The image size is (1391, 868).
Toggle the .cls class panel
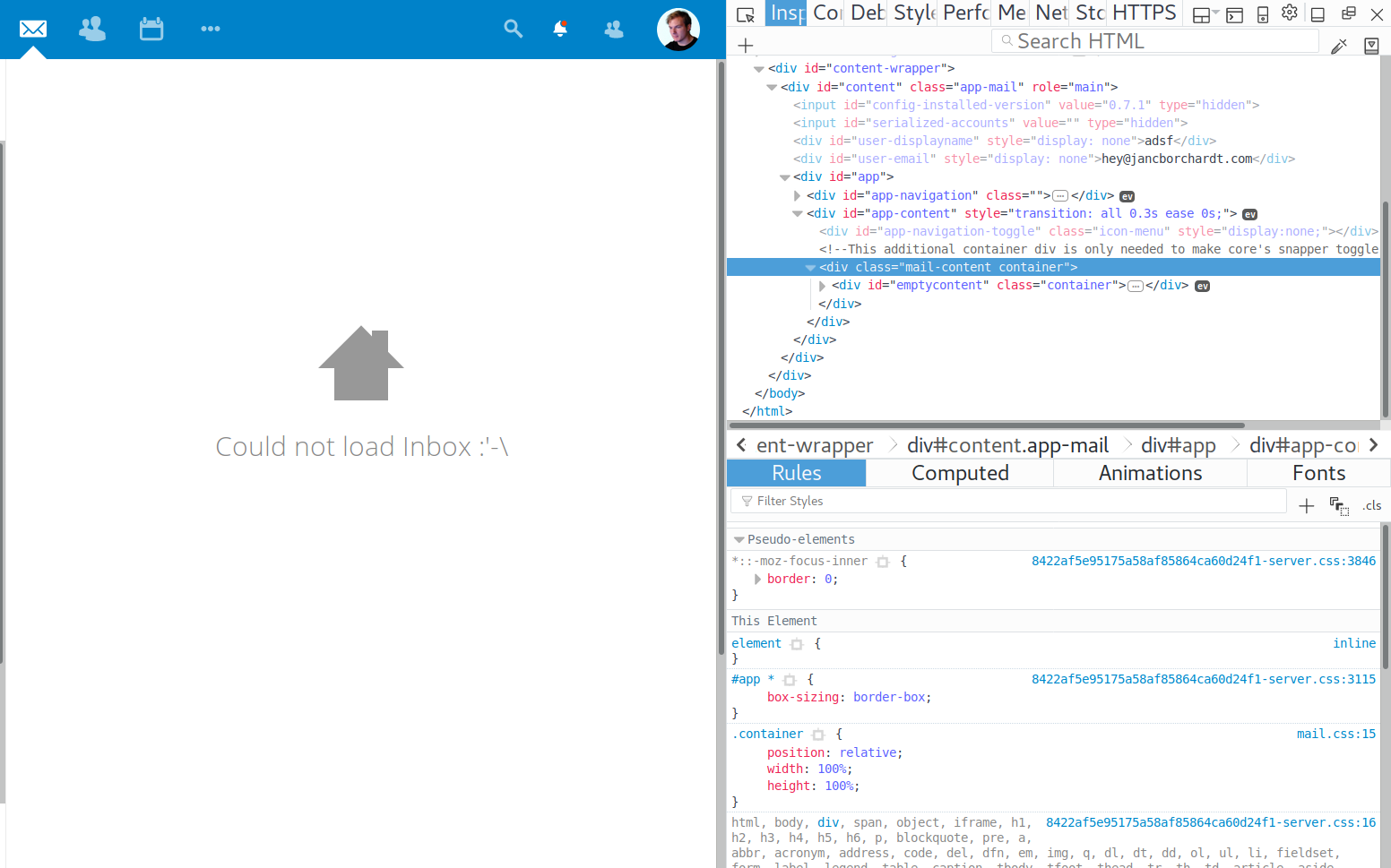coord(1372,505)
